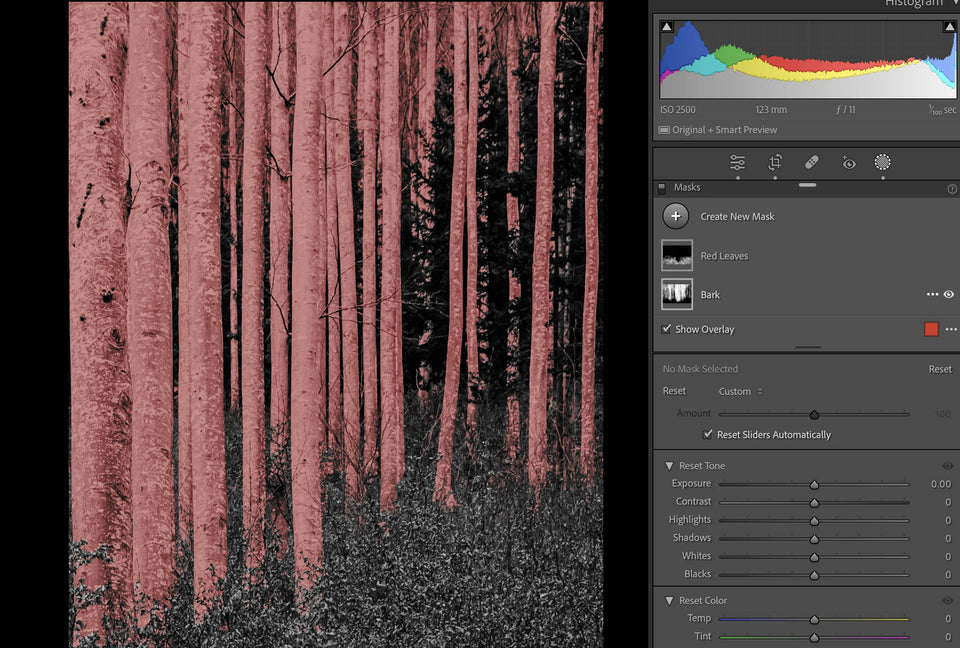The image size is (960, 648).
Task: Open the Masks panel help icon
Action: [x=951, y=188]
